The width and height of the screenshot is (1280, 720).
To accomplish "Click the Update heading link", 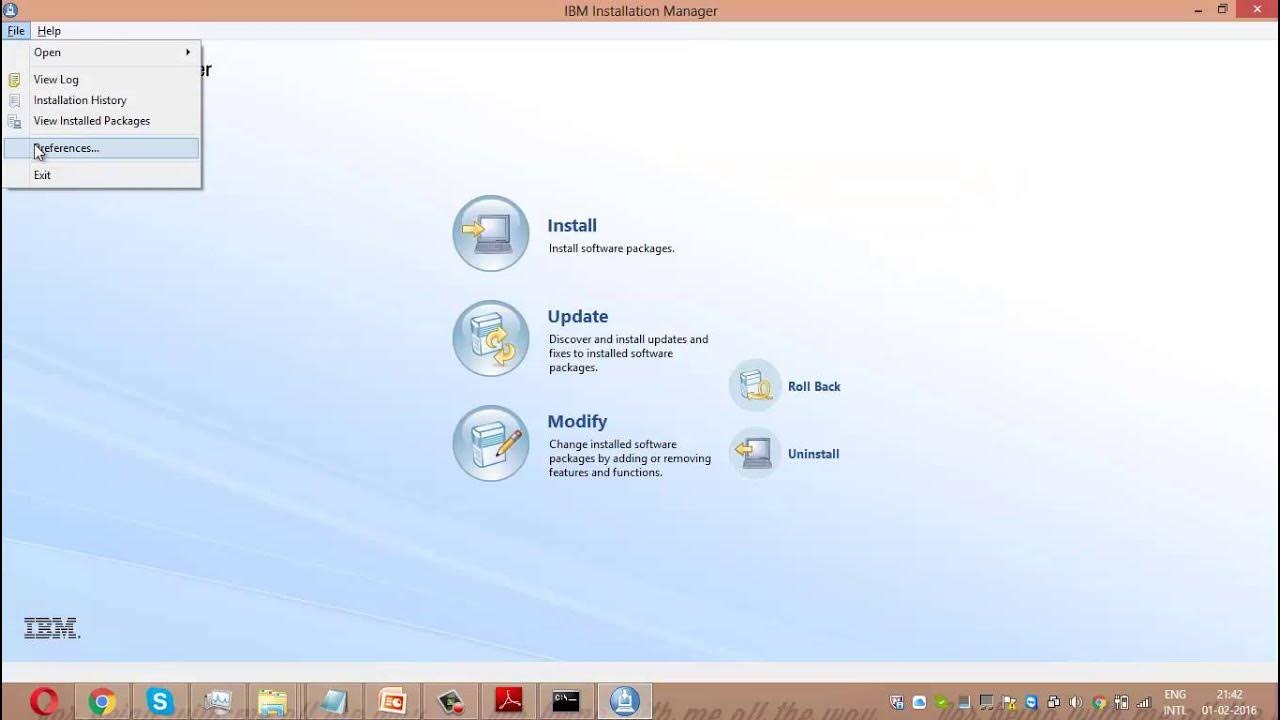I will 578,316.
